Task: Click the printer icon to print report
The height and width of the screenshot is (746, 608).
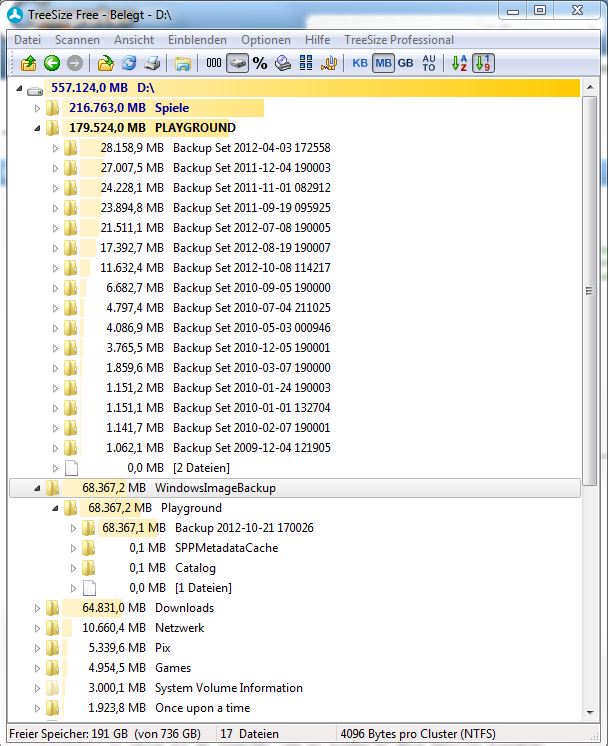Action: [152, 63]
